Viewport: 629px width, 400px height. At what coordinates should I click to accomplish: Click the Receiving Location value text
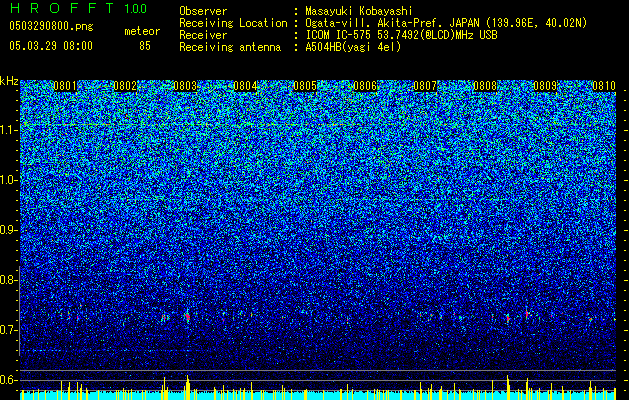pos(446,23)
